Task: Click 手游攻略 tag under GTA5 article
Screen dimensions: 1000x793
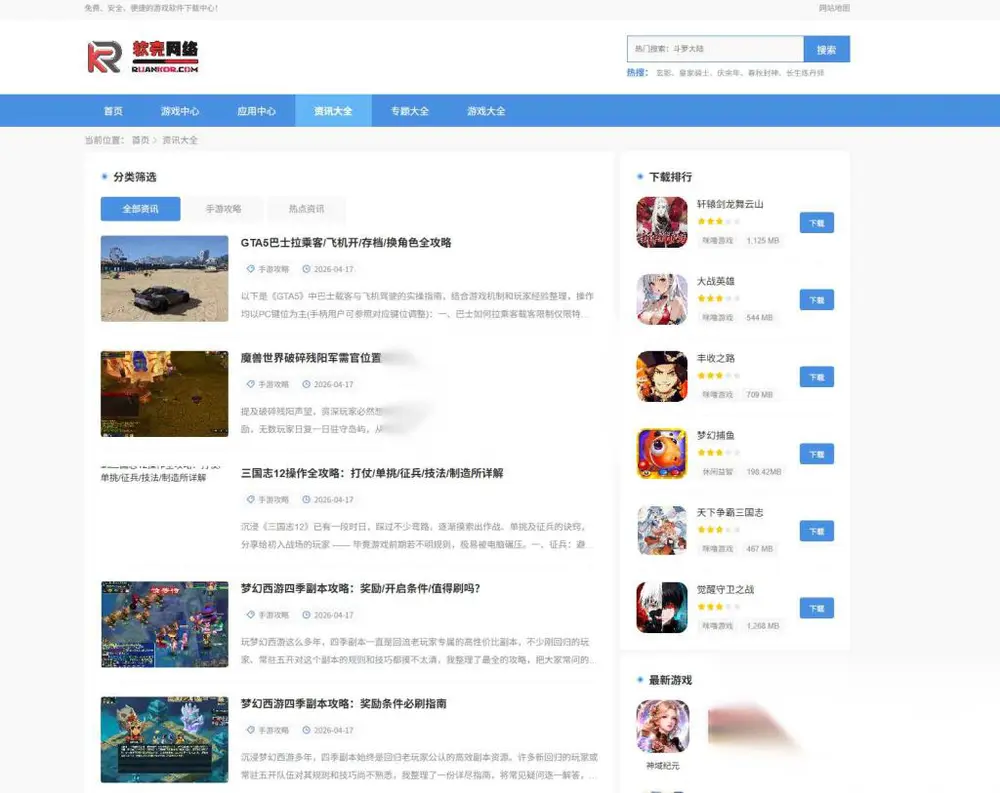Action: pos(268,269)
